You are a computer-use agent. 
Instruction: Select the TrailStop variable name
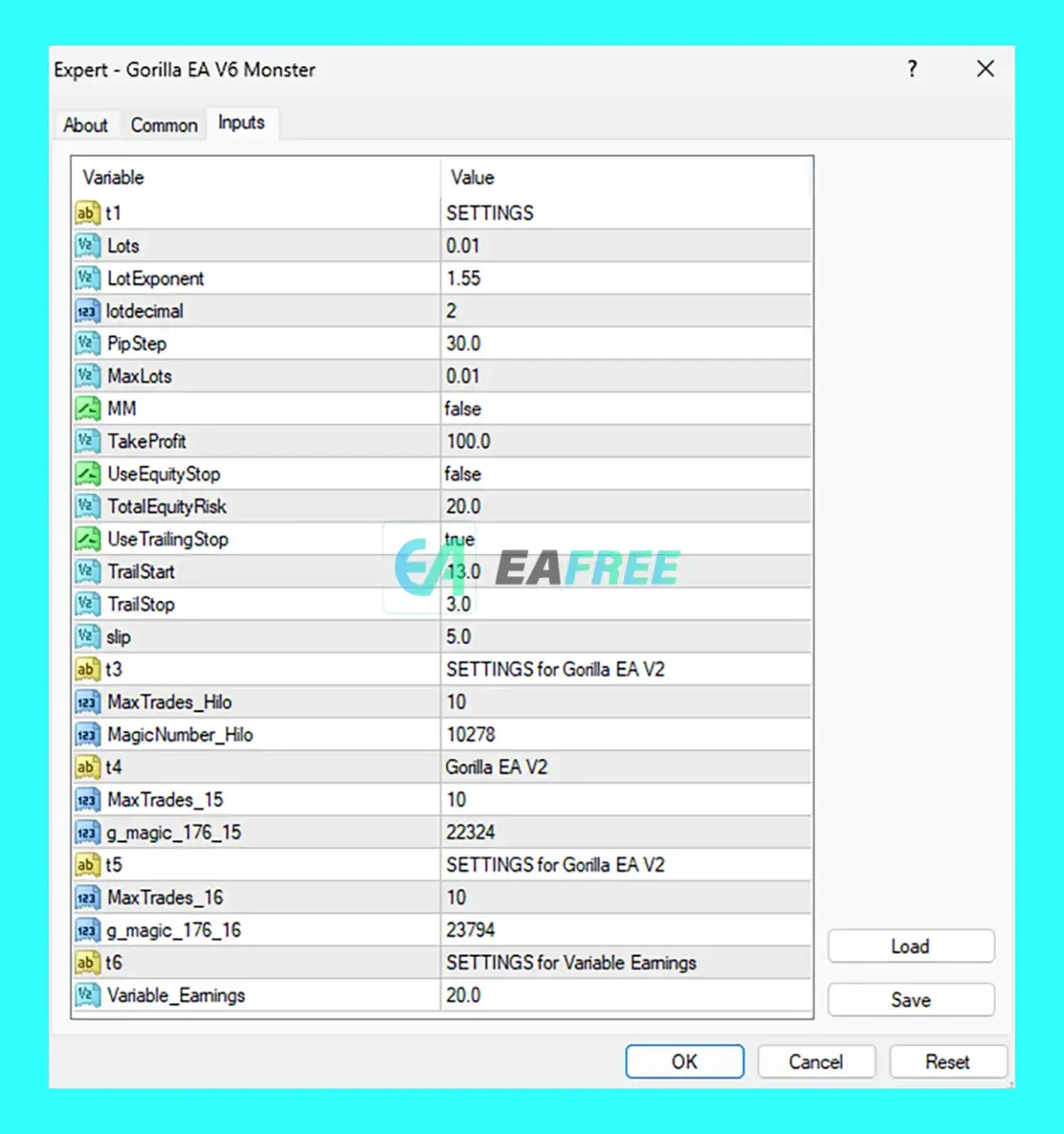tap(141, 605)
